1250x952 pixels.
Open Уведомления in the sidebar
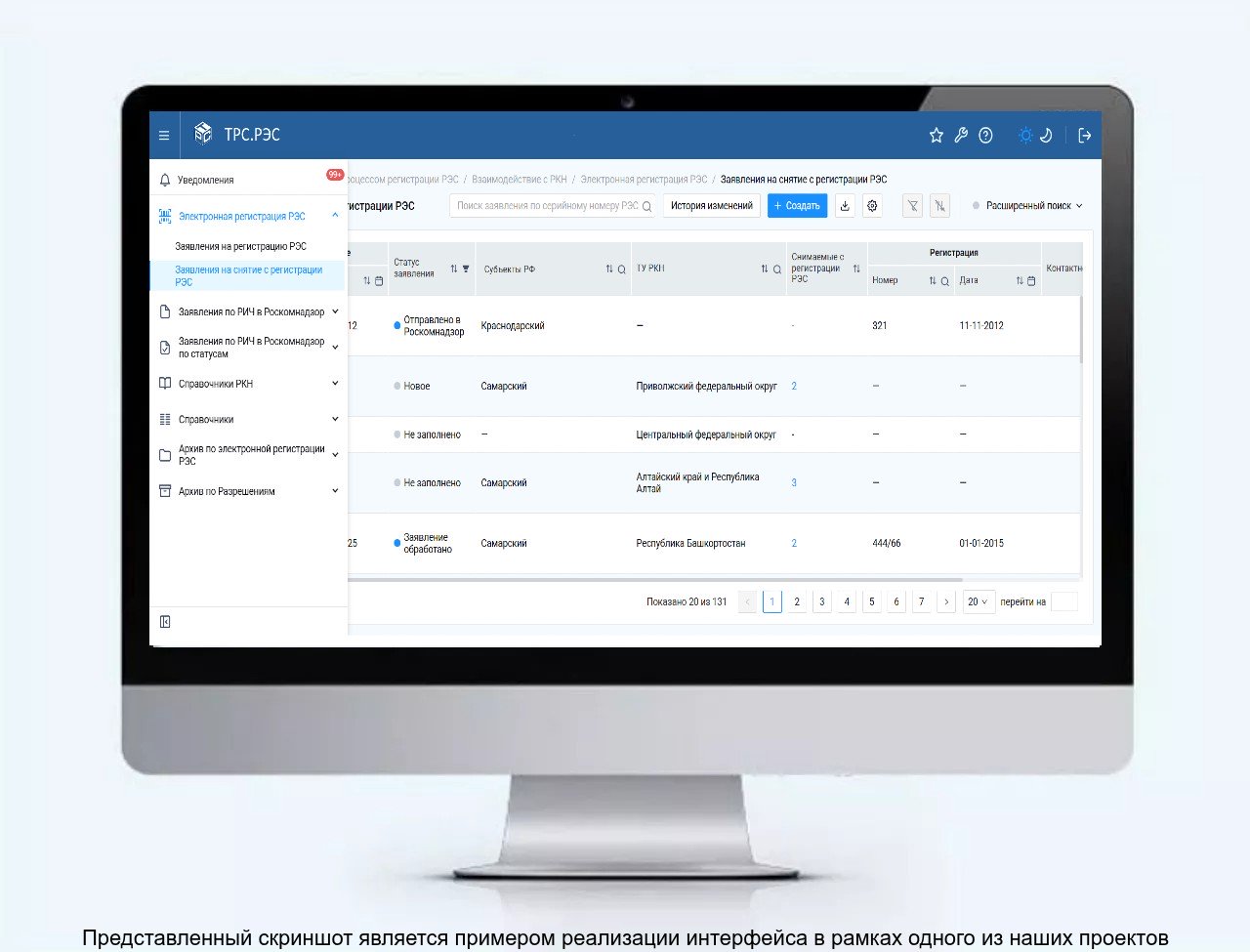(205, 180)
